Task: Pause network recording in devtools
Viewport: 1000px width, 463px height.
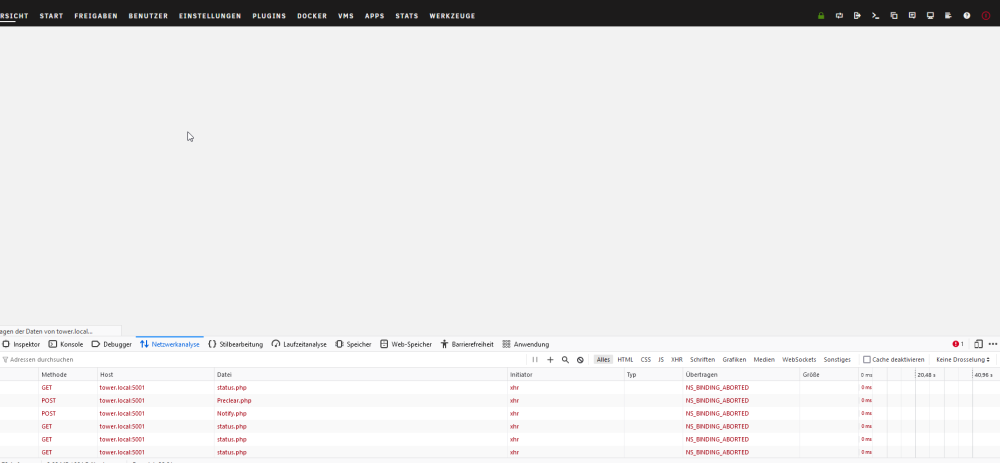Action: tap(535, 360)
